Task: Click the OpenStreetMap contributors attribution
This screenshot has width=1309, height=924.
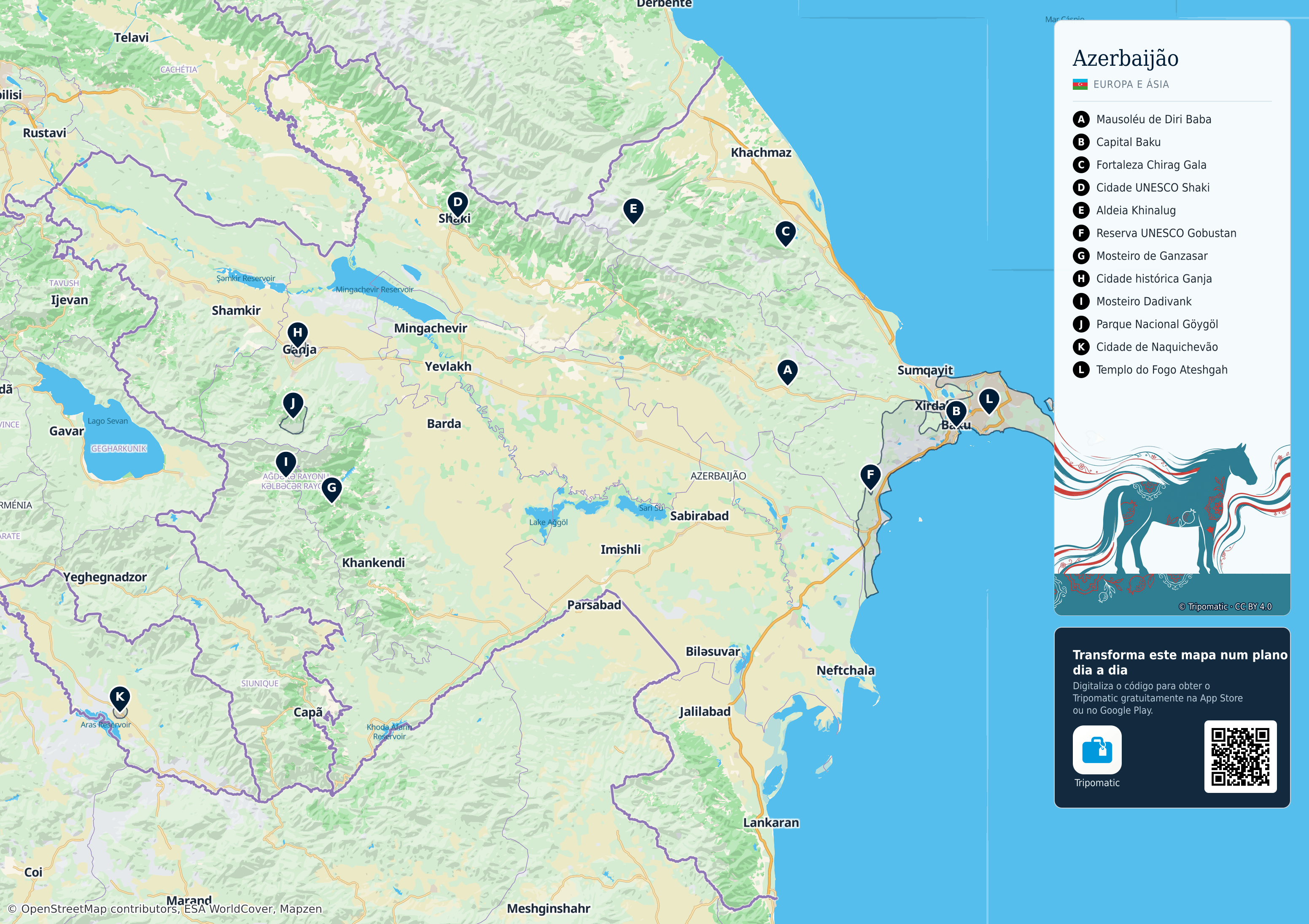Action: [x=165, y=908]
